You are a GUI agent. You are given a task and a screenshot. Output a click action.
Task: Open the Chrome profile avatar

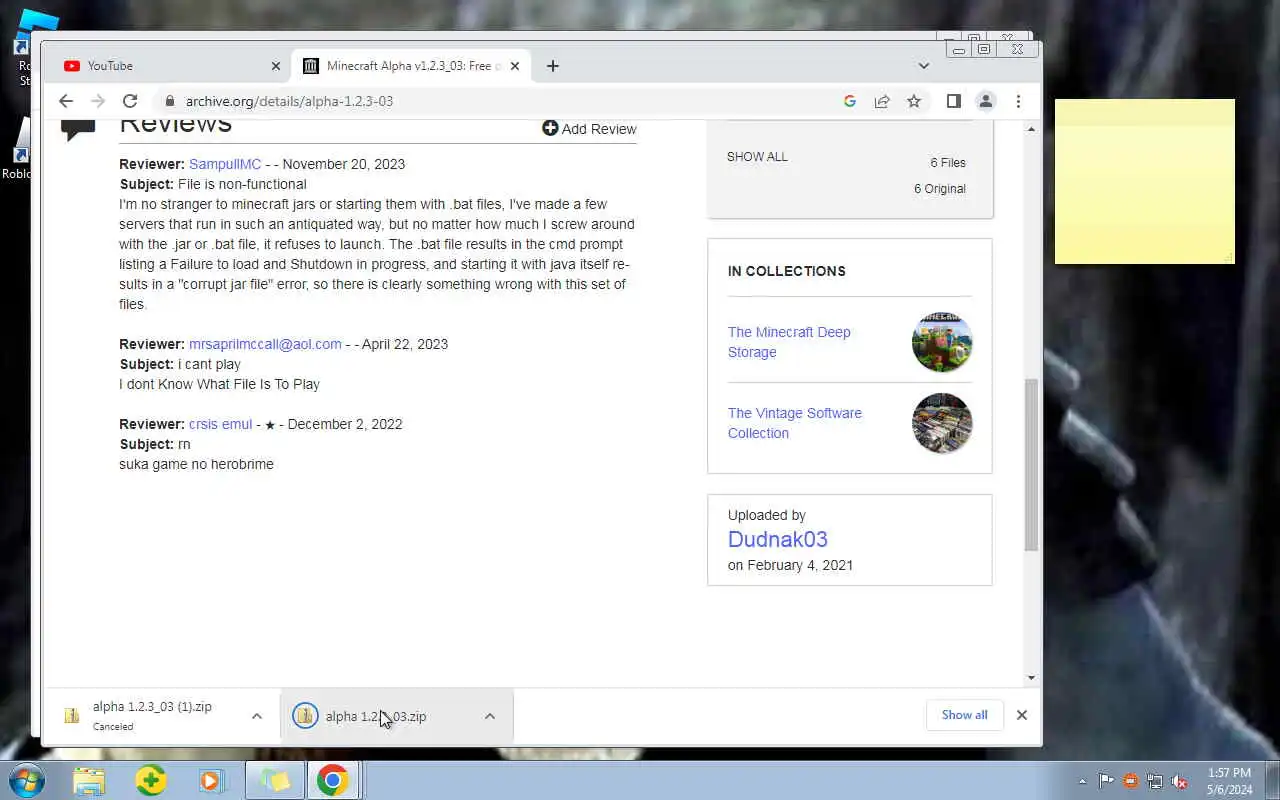point(986,101)
